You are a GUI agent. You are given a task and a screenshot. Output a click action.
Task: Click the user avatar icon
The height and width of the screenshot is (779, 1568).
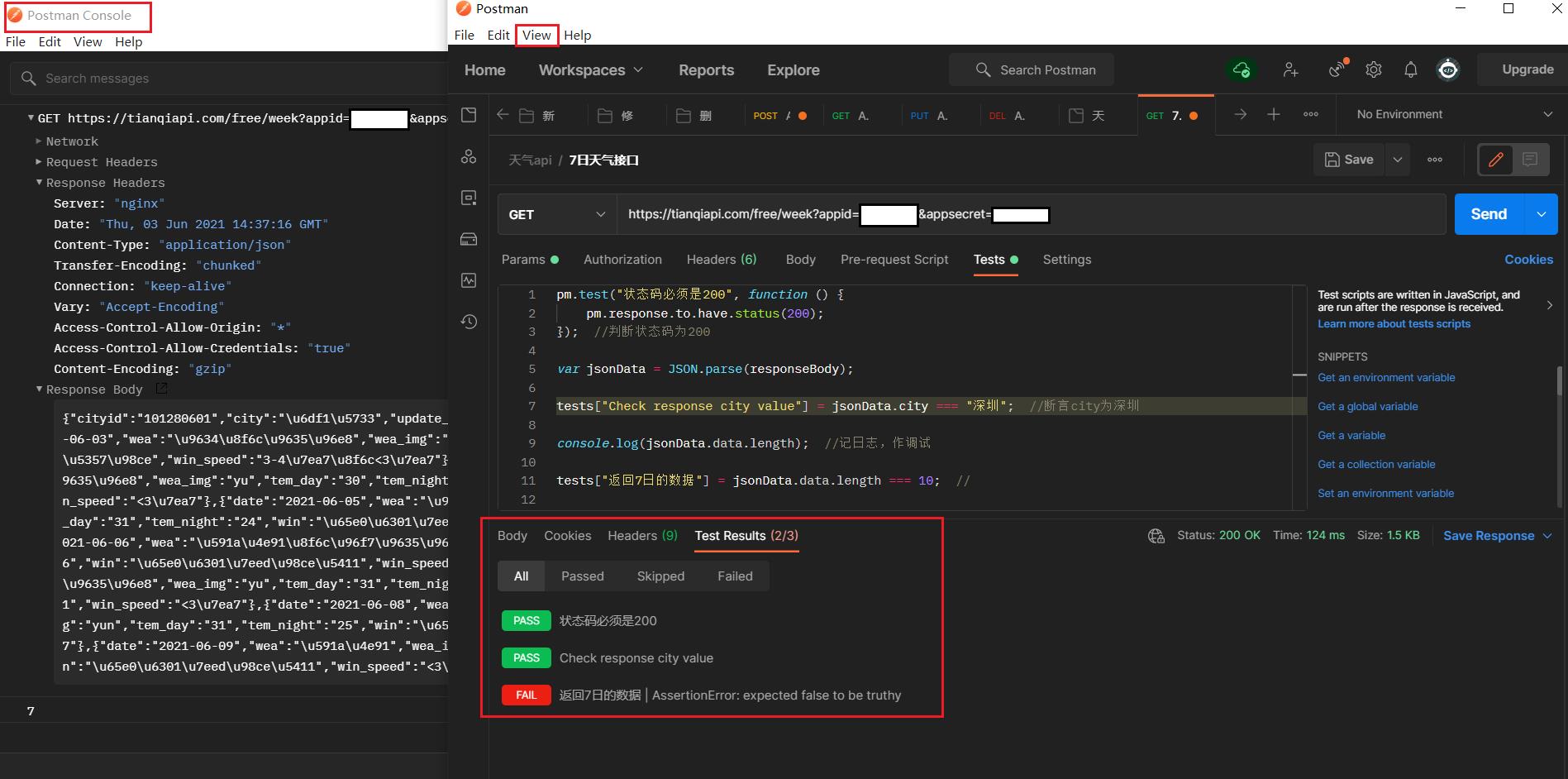pyautogui.click(x=1448, y=69)
